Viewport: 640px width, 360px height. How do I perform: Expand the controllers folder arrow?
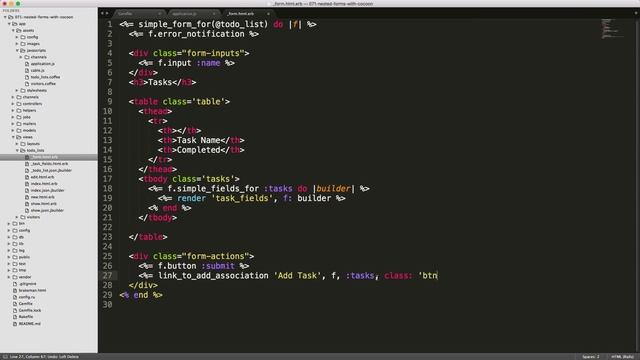click(13, 104)
